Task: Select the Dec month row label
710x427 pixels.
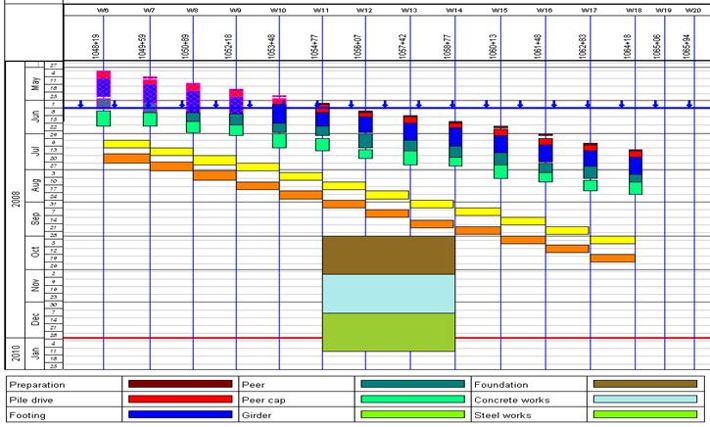Action: pyautogui.click(x=35, y=319)
